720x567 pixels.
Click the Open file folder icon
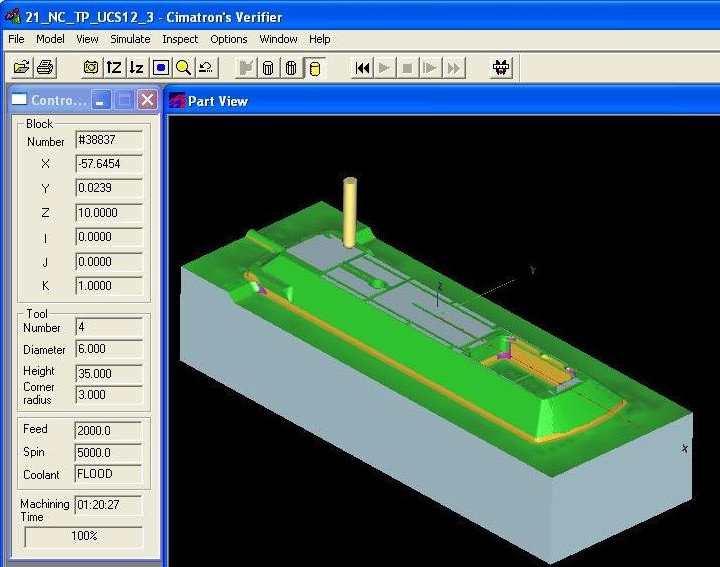(x=21, y=67)
